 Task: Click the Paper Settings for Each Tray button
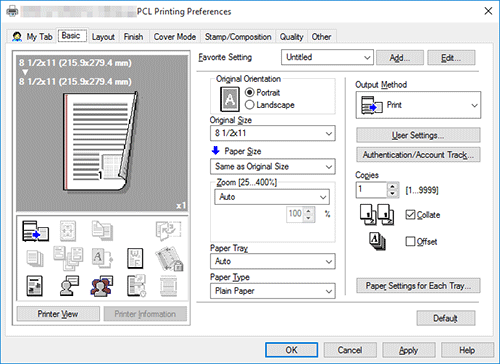(418, 286)
